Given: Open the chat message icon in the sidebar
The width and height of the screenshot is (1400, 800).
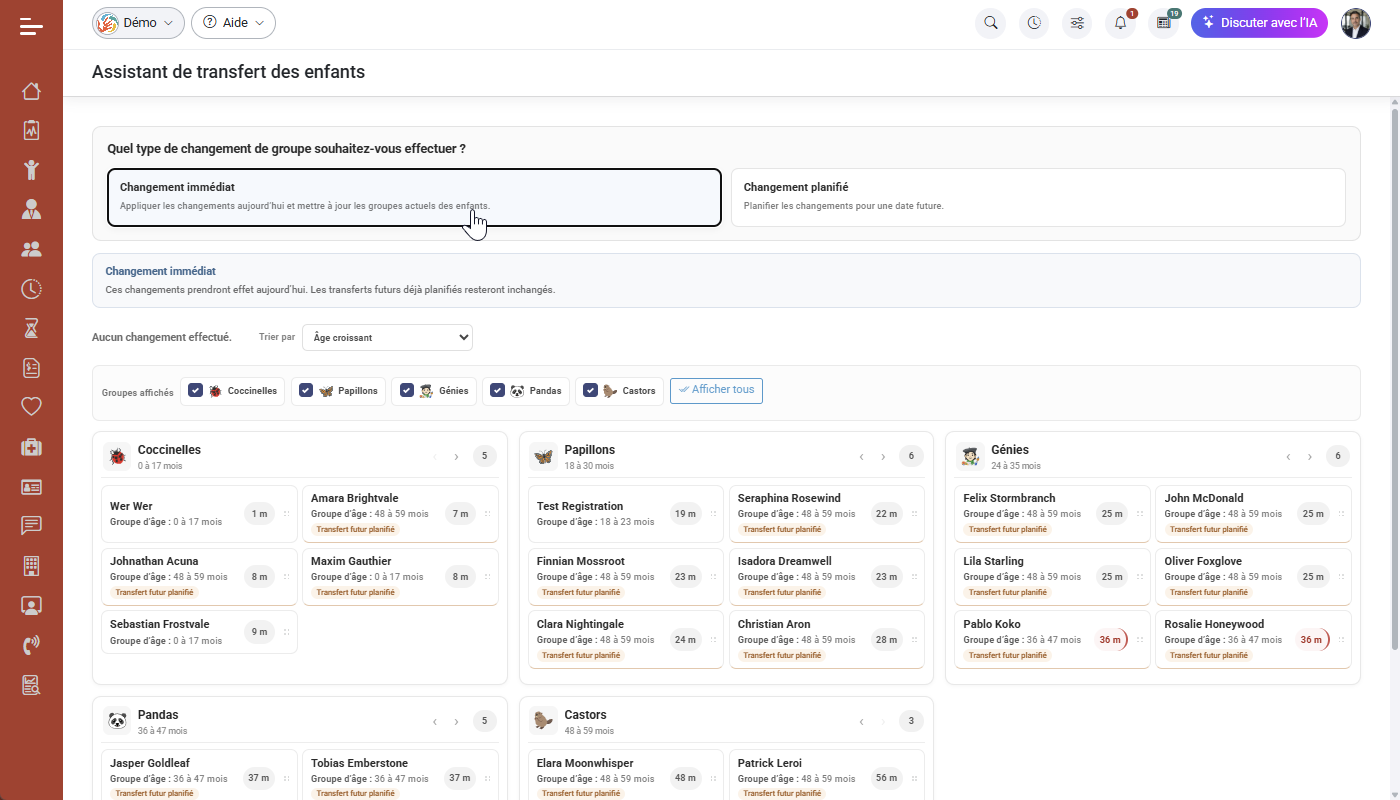Looking at the screenshot, I should (x=31, y=526).
